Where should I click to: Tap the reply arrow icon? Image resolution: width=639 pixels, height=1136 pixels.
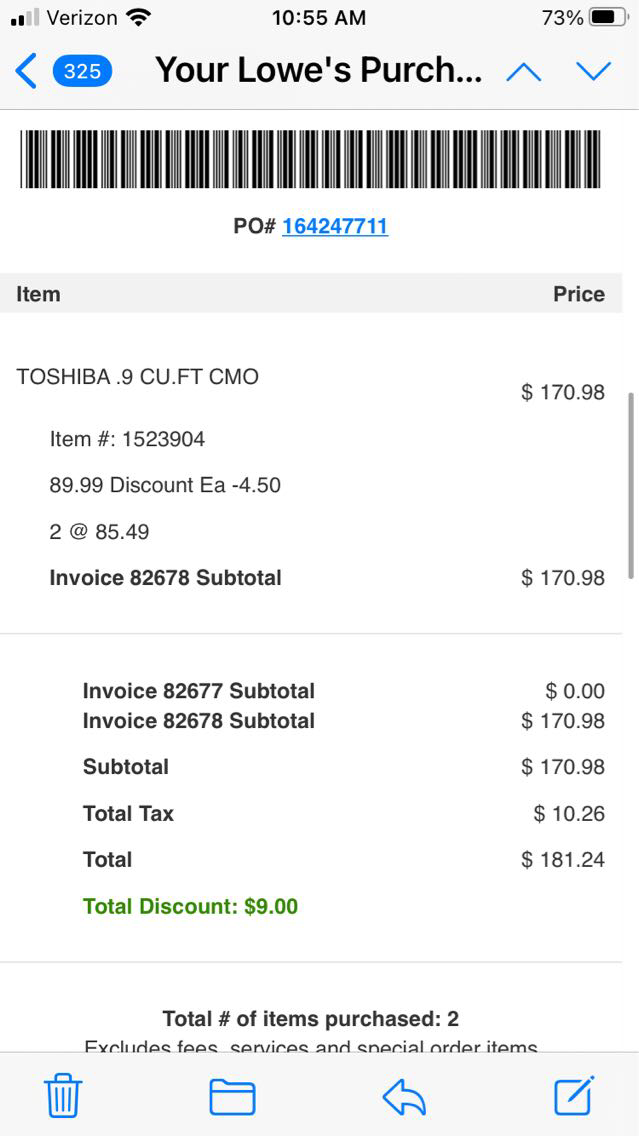(x=404, y=1096)
